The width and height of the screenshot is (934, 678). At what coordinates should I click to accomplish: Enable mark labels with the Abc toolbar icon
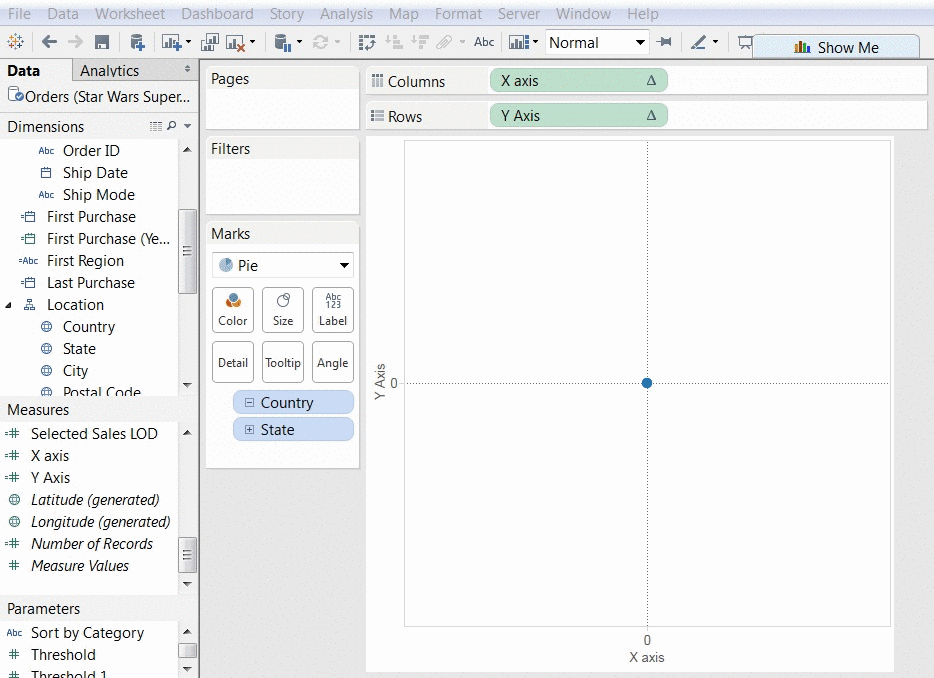pyautogui.click(x=484, y=42)
